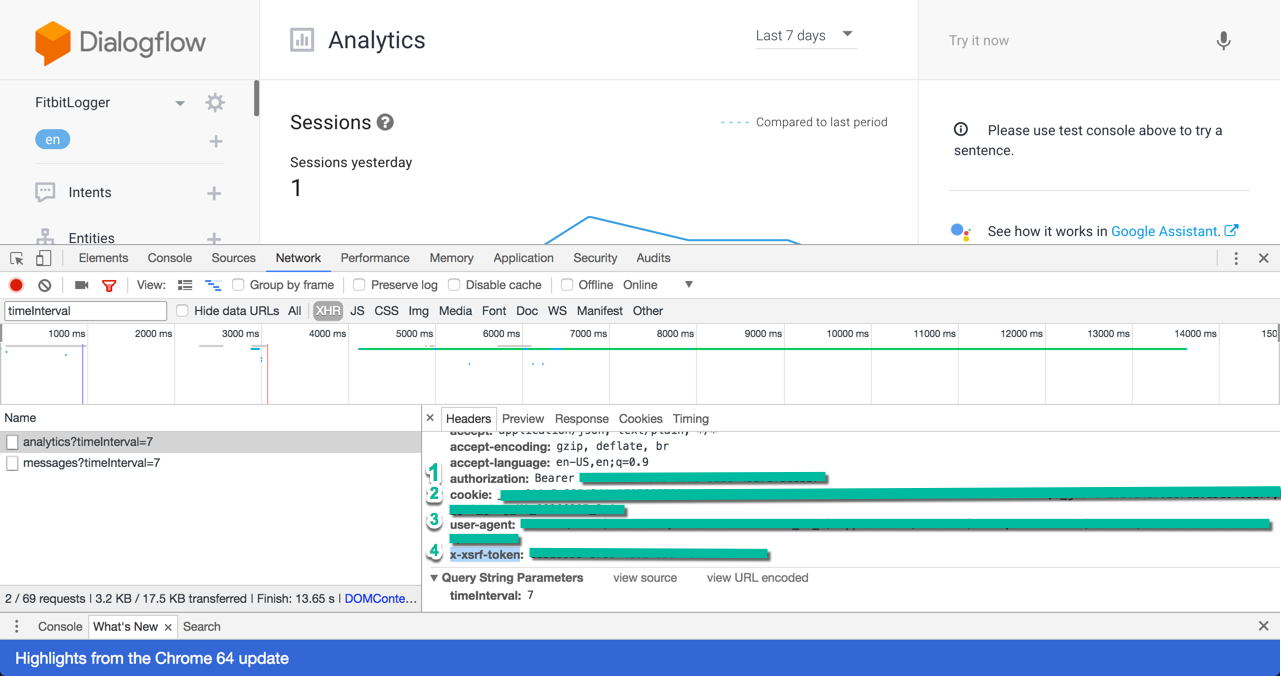1281x676 pixels.
Task: Check the Offline checkbox
Action: click(567, 285)
